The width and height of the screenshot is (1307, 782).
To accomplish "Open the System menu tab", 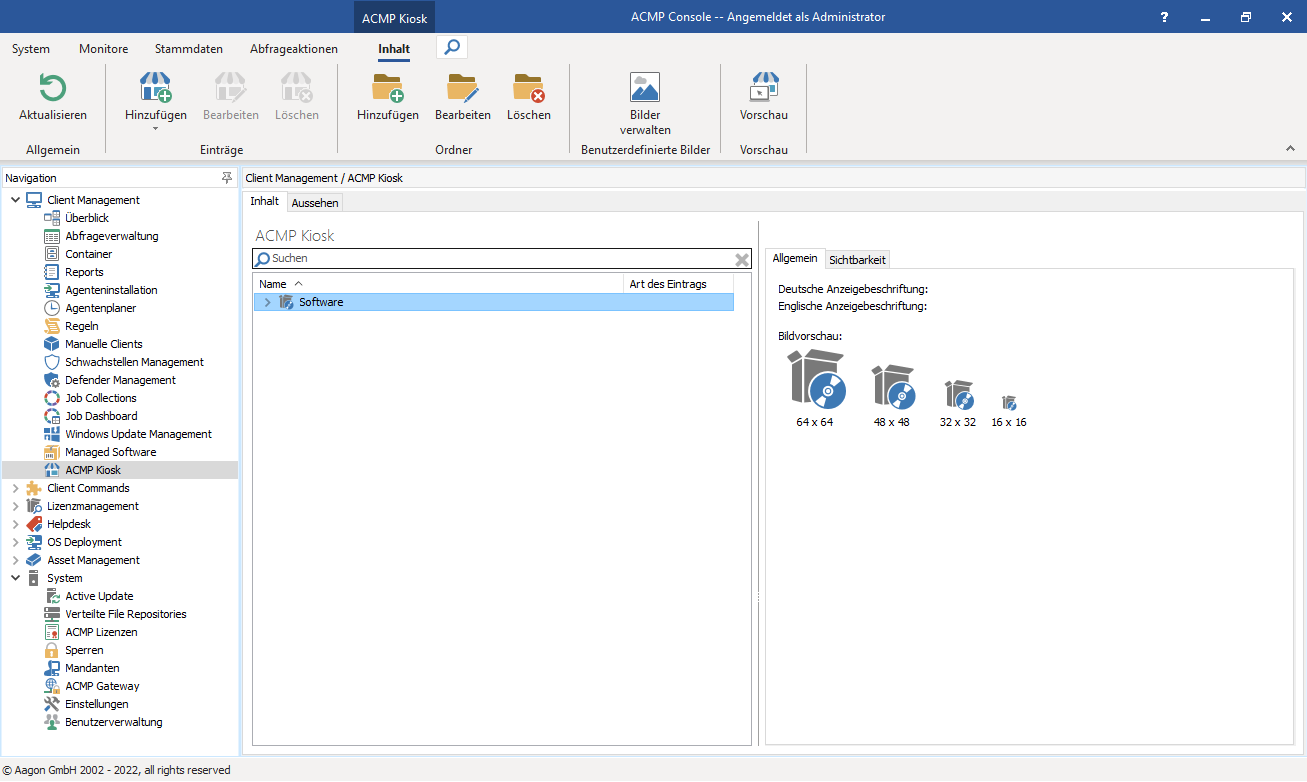I will pos(31,48).
